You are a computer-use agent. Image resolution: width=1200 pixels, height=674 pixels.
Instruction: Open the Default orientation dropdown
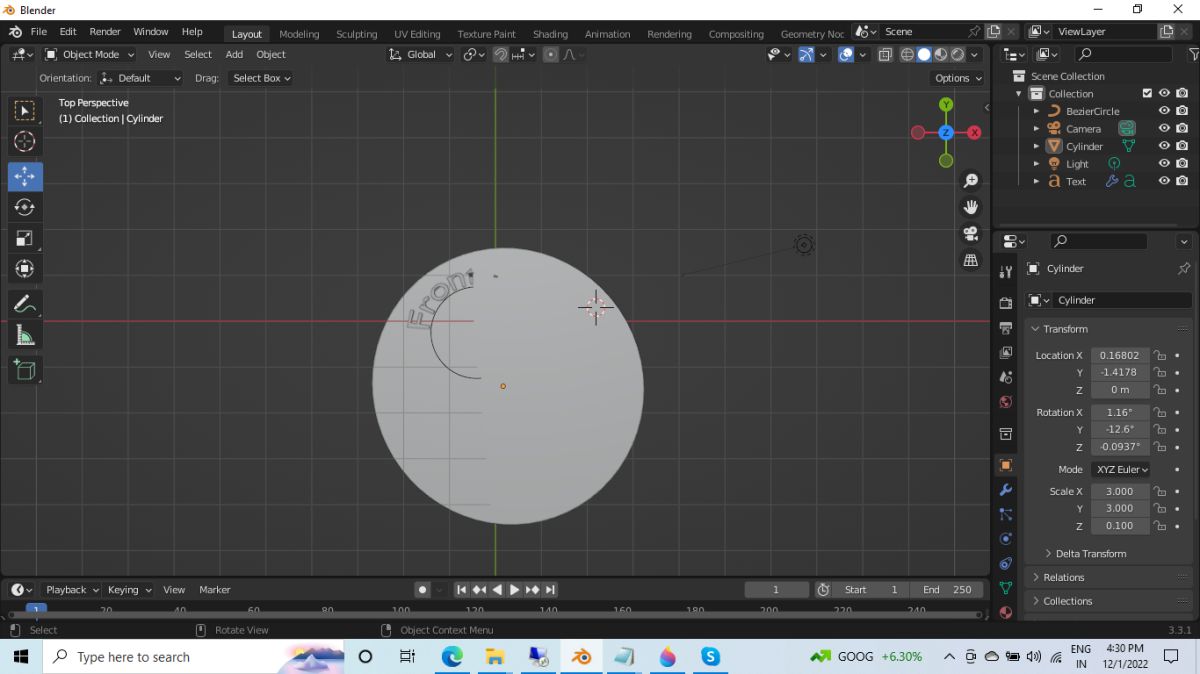click(141, 78)
